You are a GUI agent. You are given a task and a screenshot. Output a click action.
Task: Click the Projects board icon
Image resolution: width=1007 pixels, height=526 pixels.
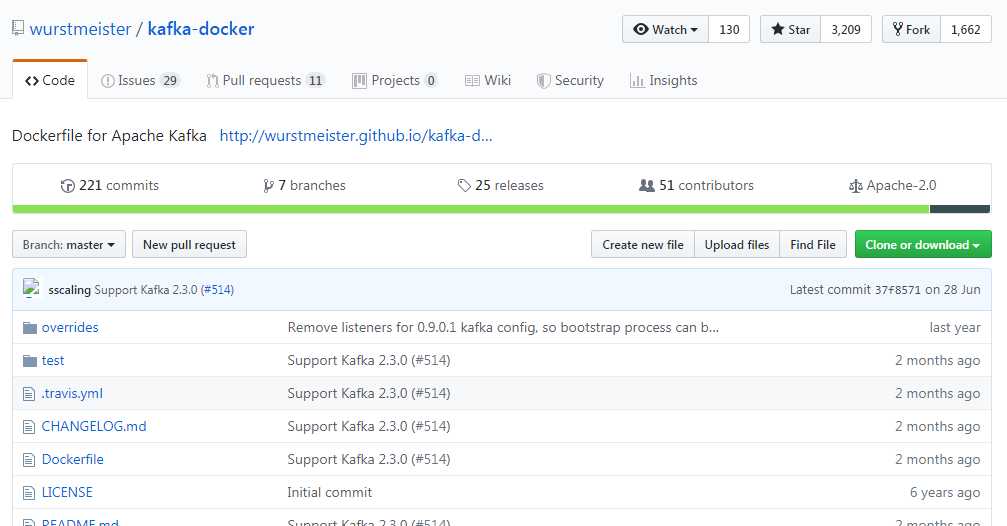(x=359, y=81)
